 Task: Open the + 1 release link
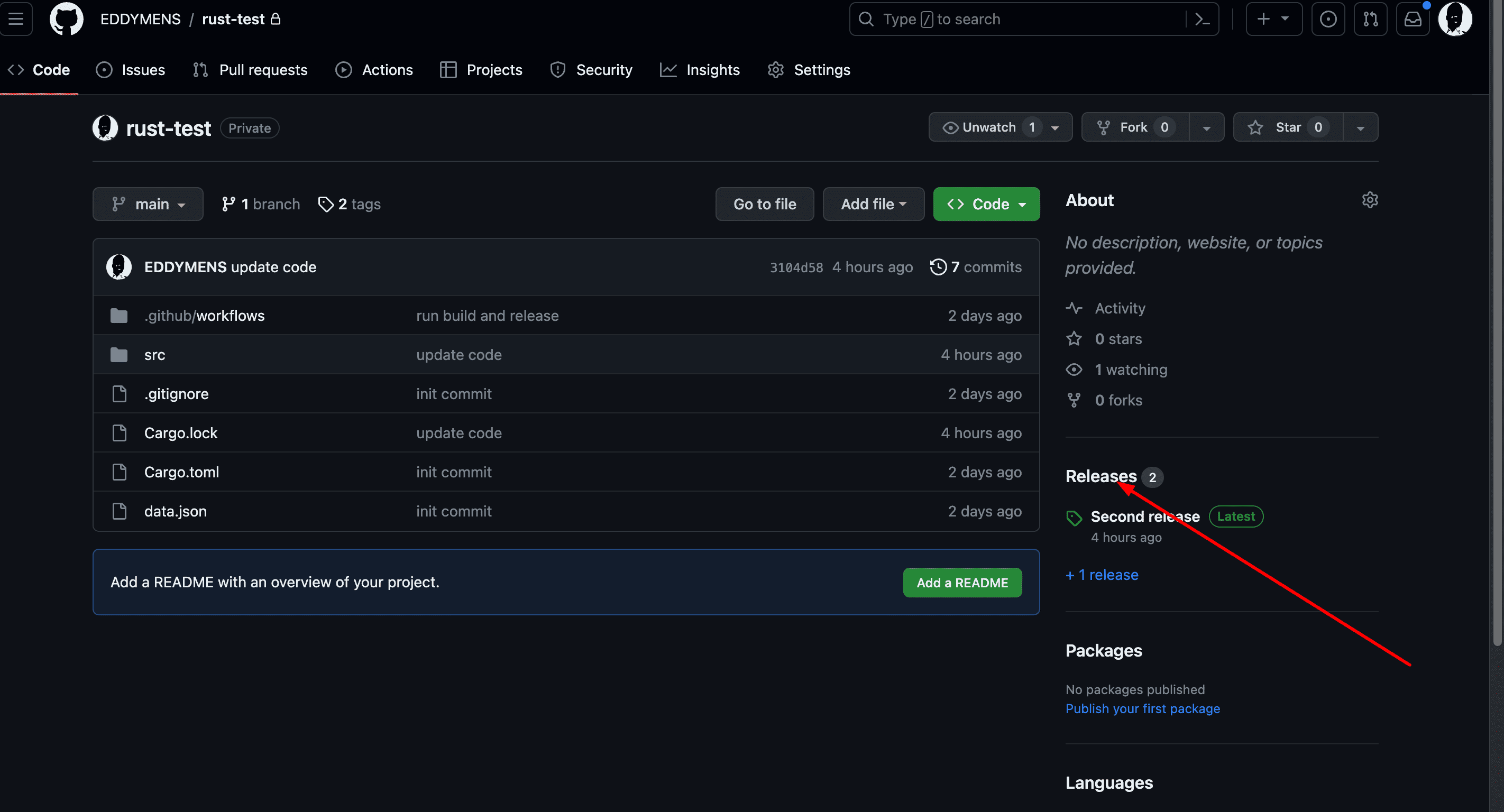[x=1102, y=575]
